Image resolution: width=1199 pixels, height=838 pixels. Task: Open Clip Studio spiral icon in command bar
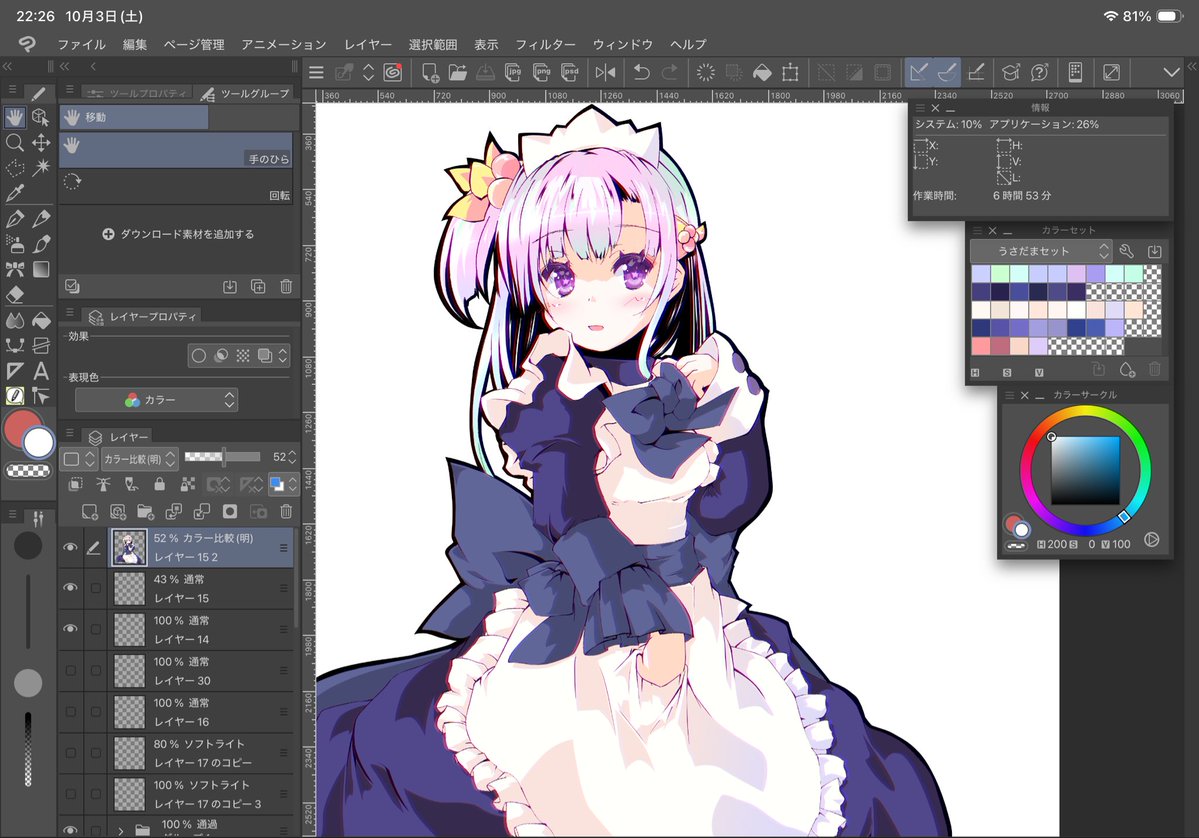click(392, 73)
